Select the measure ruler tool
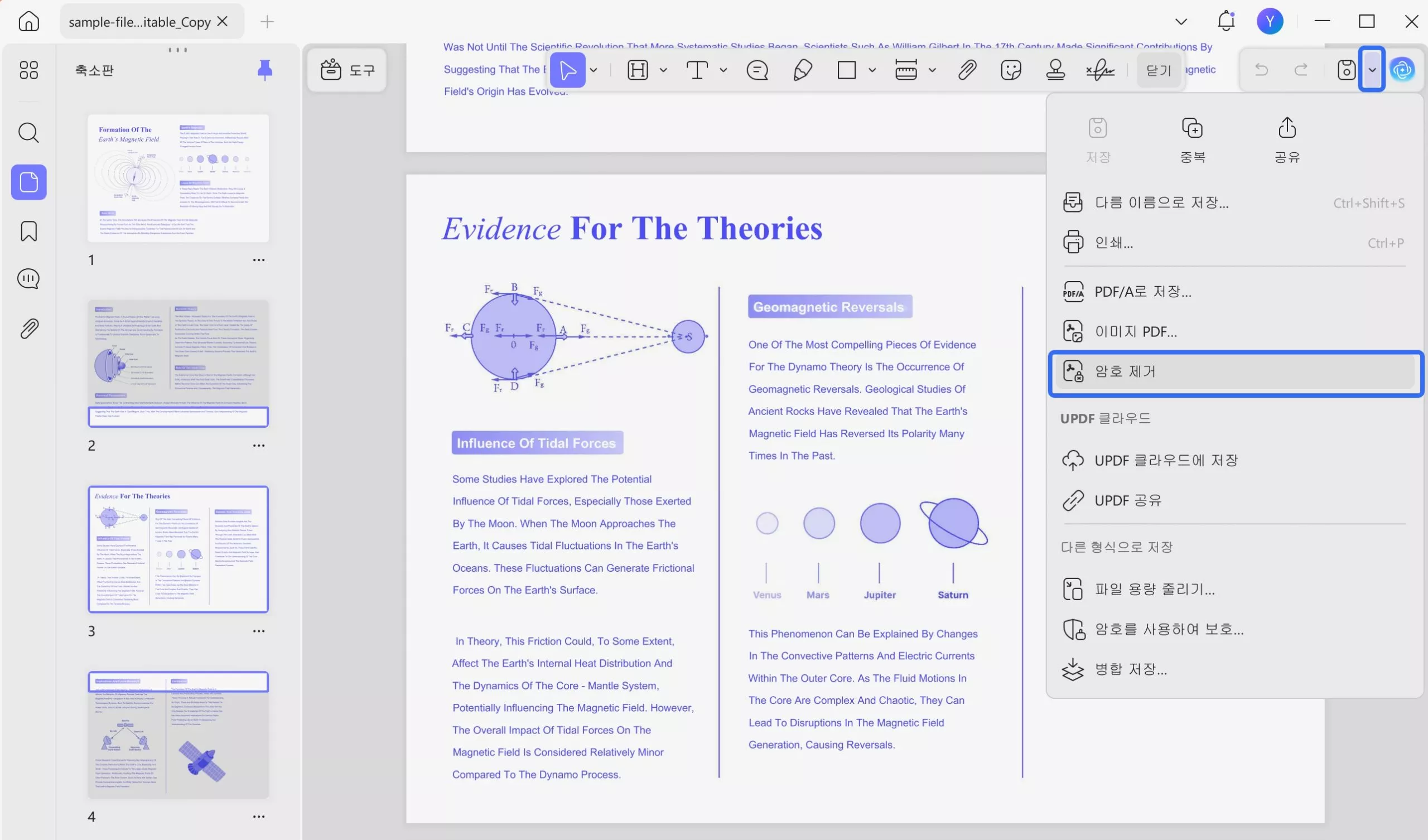Image resolution: width=1428 pixels, height=840 pixels. (x=905, y=70)
